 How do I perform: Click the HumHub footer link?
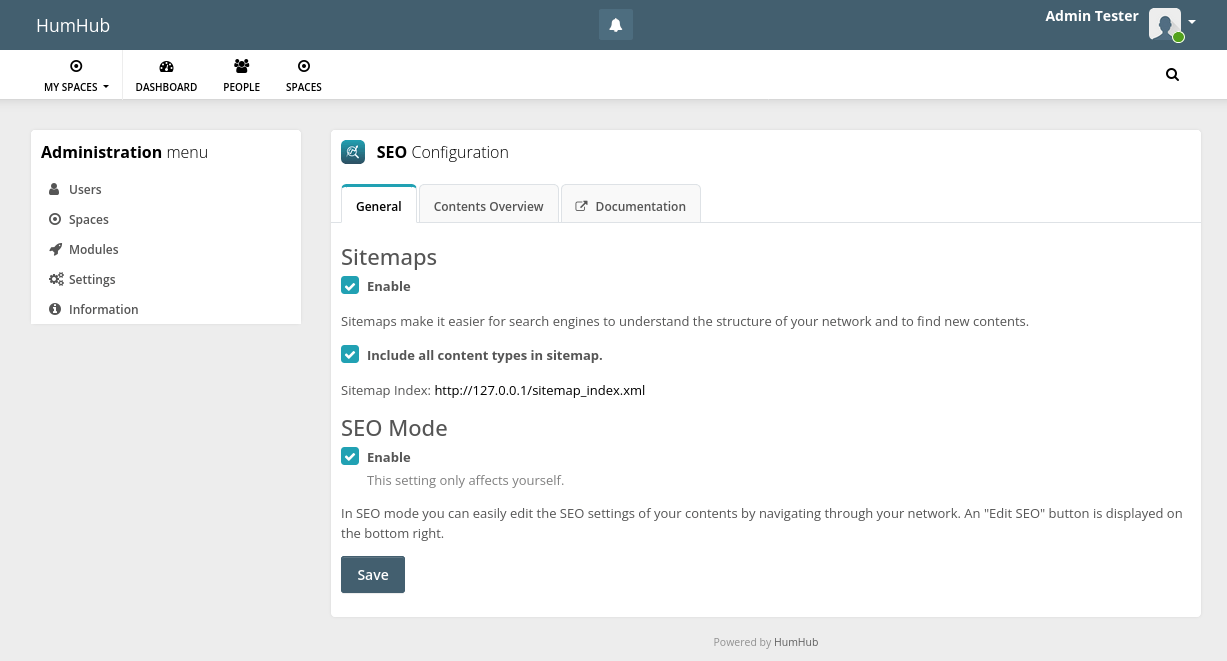point(796,642)
